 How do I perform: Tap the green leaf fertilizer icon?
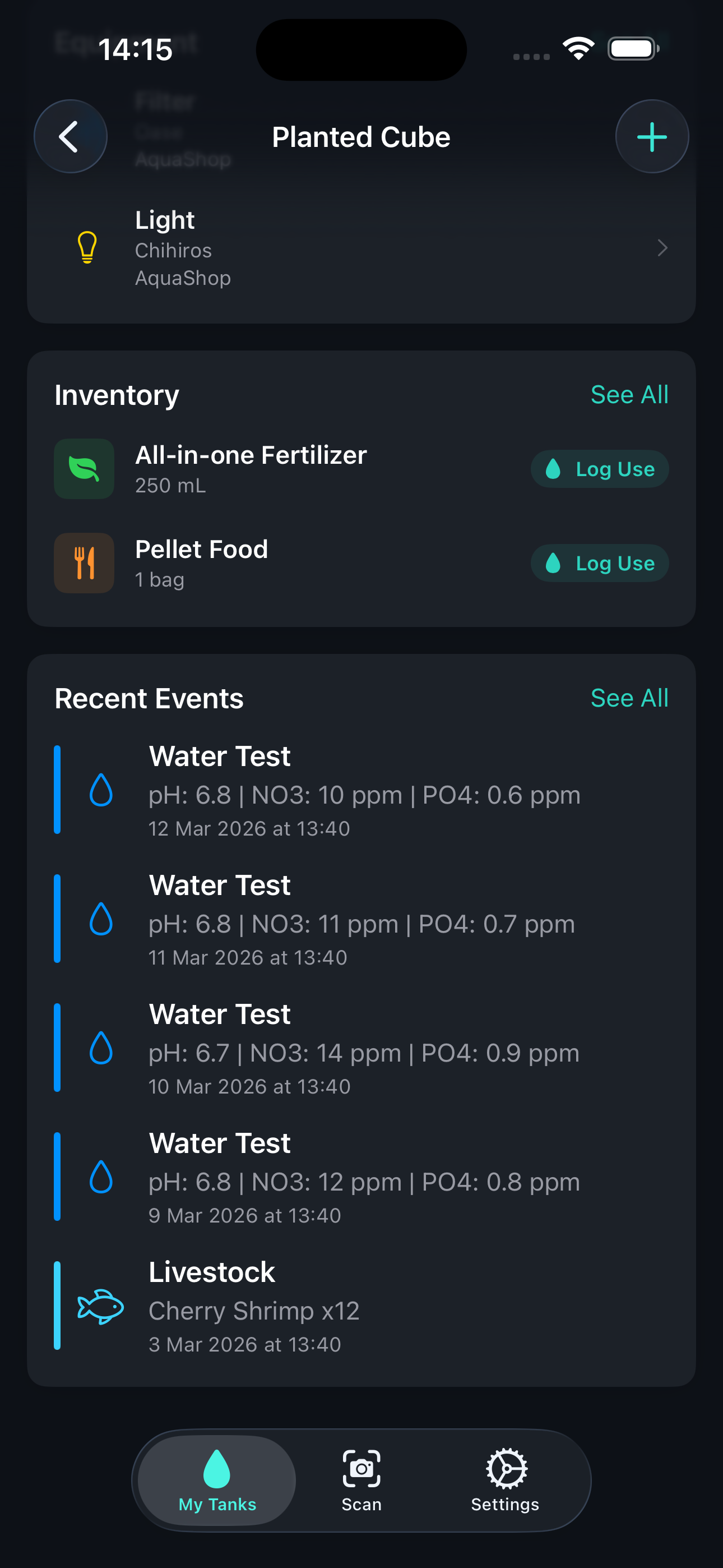pos(84,469)
